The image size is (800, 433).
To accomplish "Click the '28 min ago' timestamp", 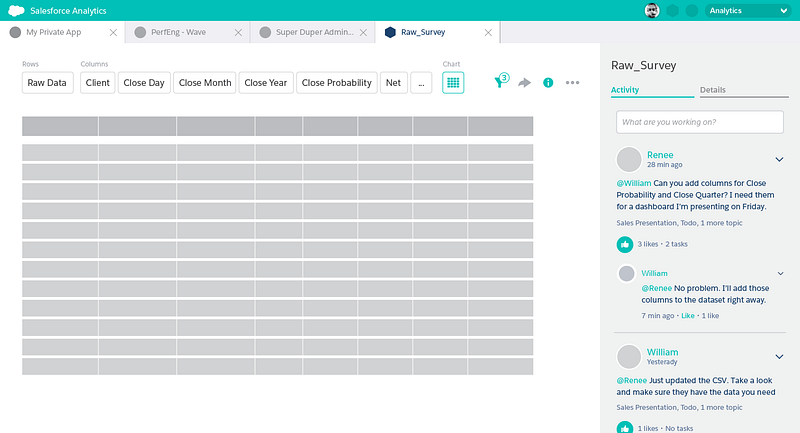I will 664,165.
